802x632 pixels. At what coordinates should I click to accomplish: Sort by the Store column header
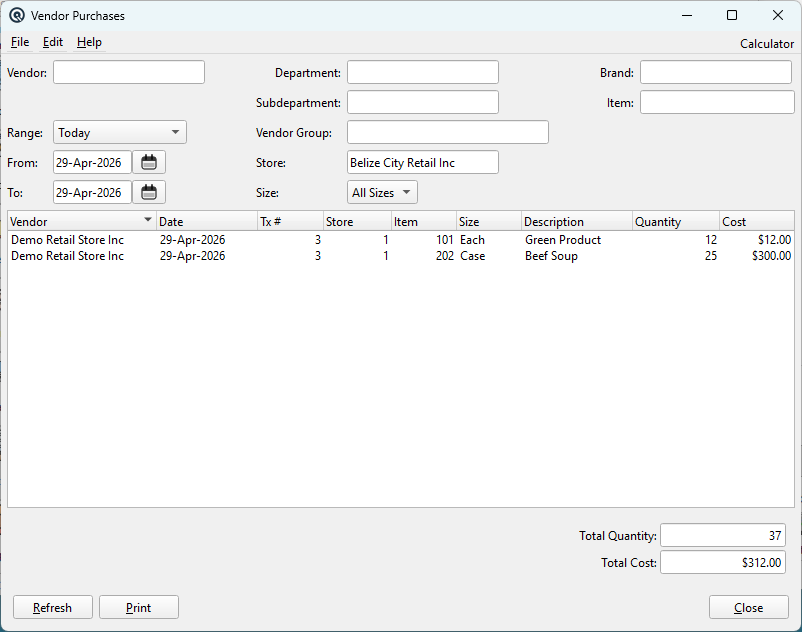tap(357, 221)
